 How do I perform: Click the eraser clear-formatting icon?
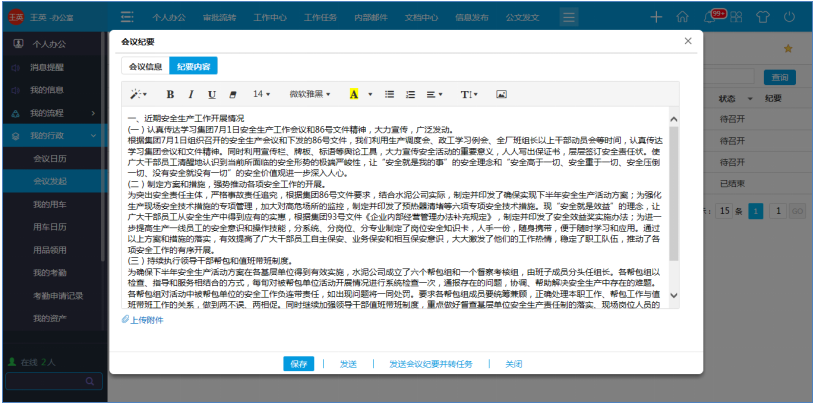[x=232, y=94]
